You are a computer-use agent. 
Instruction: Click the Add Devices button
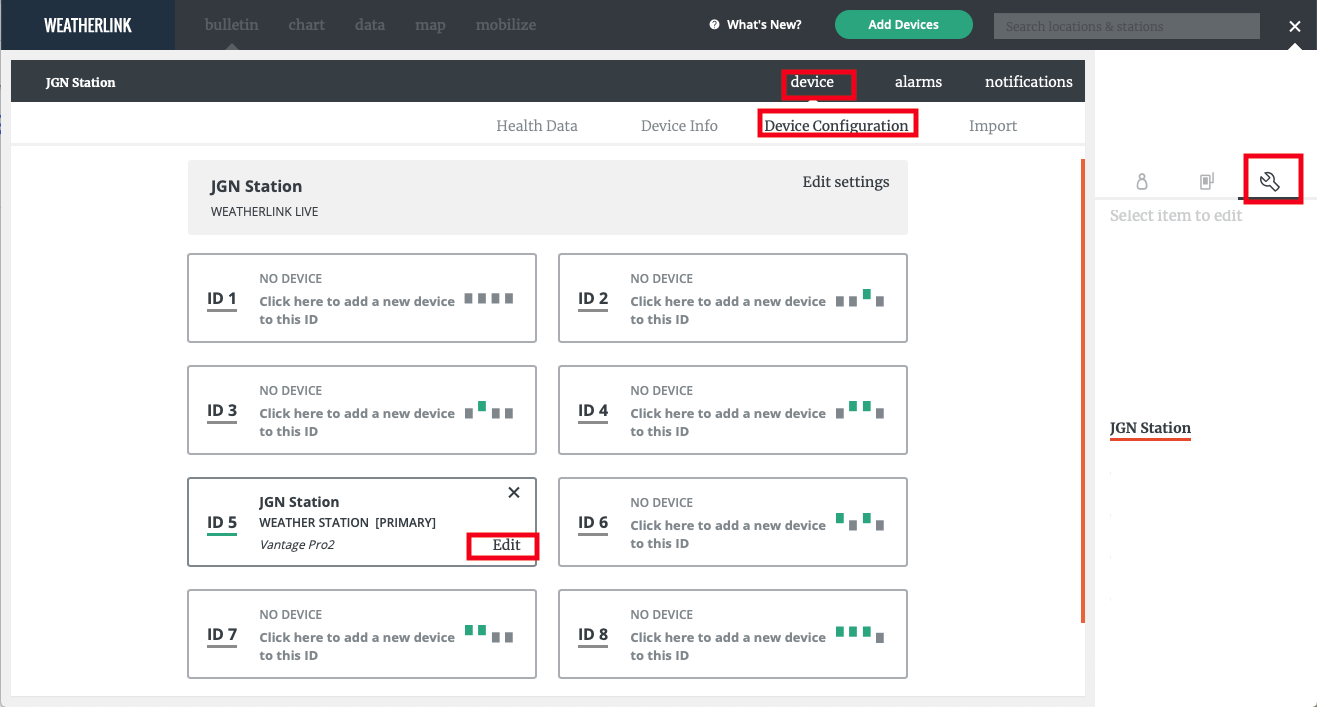pyautogui.click(x=903, y=25)
